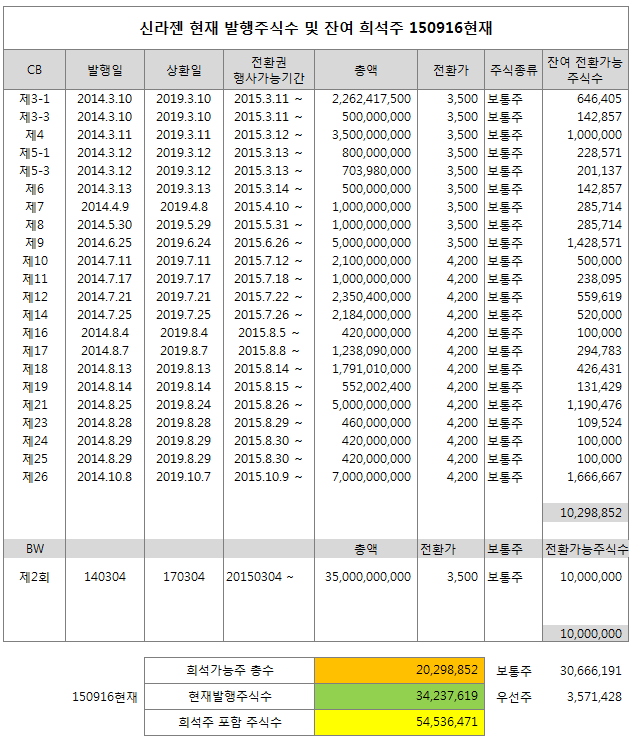Viewport: 634px width, 744px height.
Task: Click the amount '1,238,090,000'
Action: click(371, 351)
